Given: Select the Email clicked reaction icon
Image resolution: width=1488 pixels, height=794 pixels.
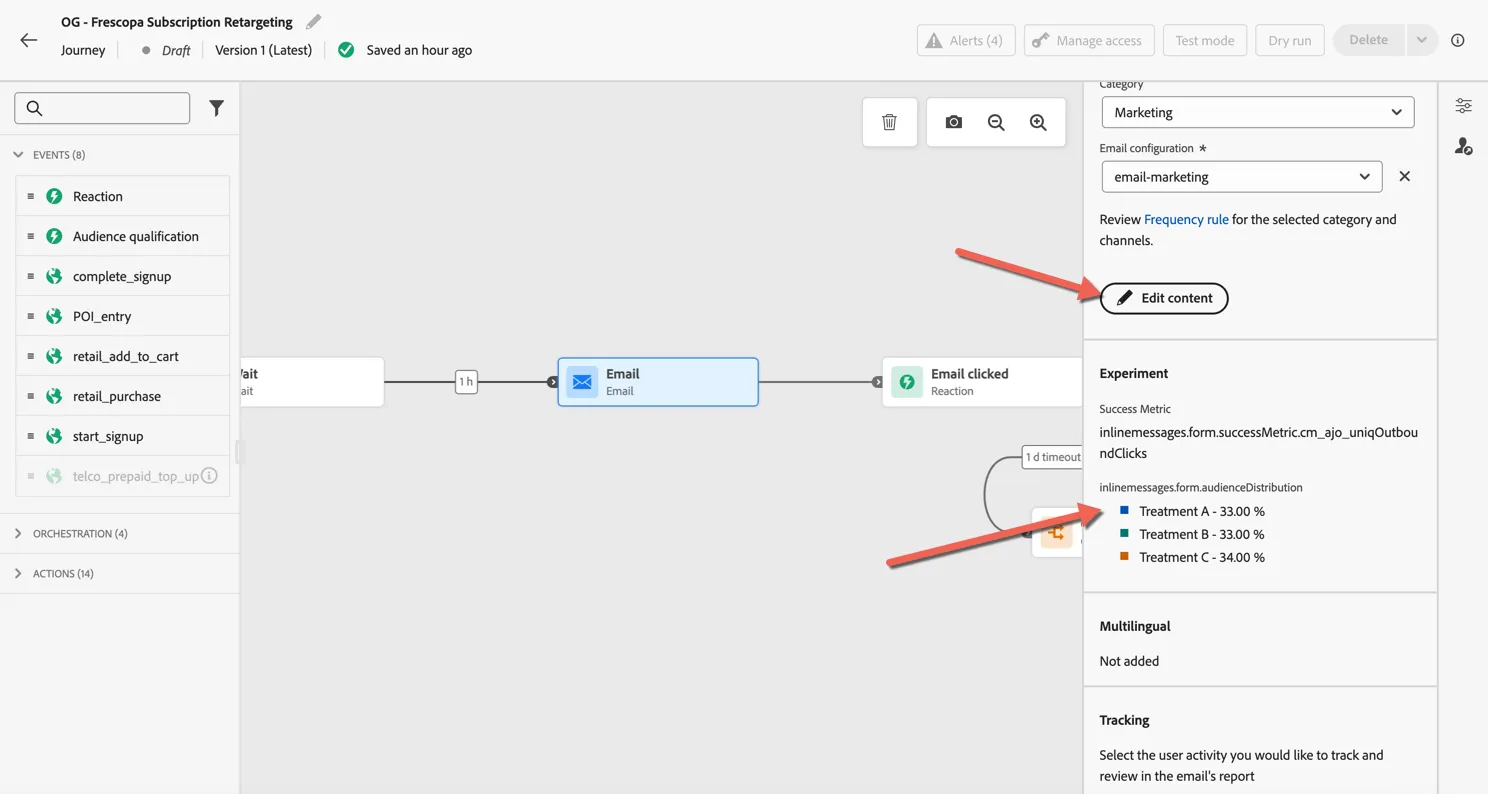Looking at the screenshot, I should pyautogui.click(x=907, y=382).
